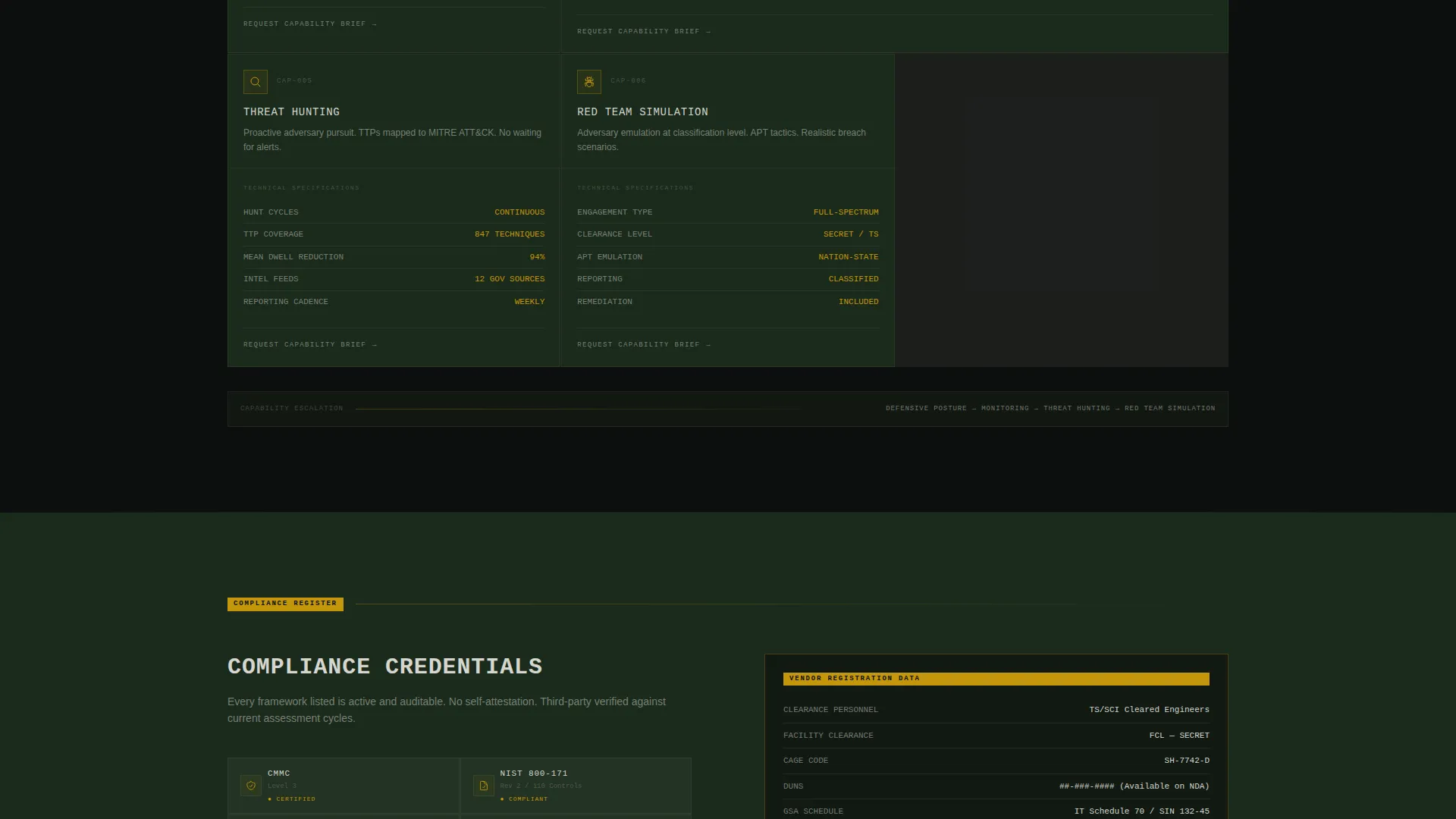Select the 94% mean dwell reduction value
The width and height of the screenshot is (1456, 819).
coord(537,257)
